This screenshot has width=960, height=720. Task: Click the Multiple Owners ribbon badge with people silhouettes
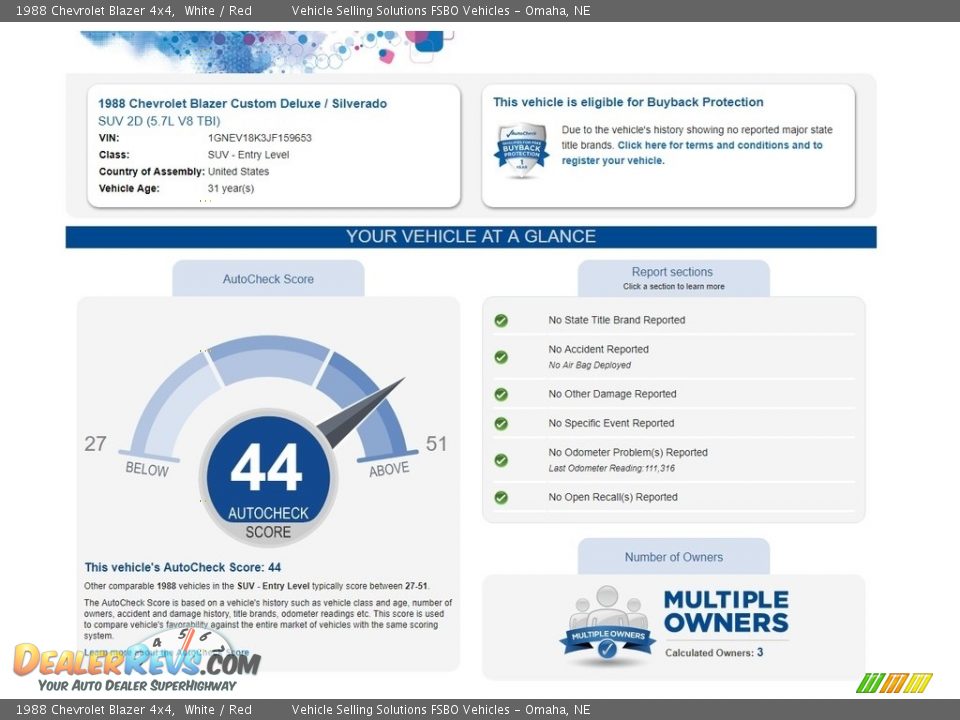(607, 625)
